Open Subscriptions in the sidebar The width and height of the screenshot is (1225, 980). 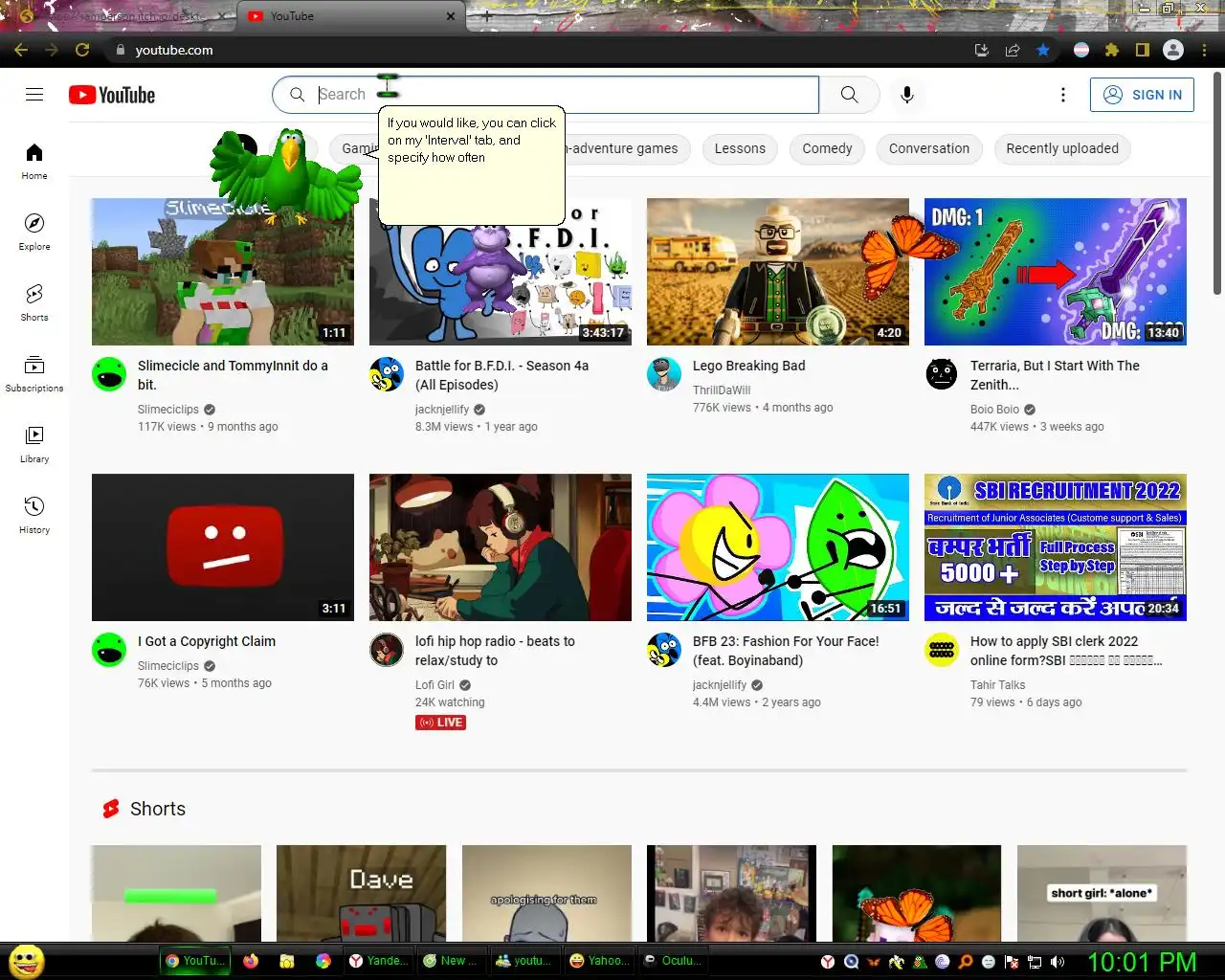pos(34,373)
